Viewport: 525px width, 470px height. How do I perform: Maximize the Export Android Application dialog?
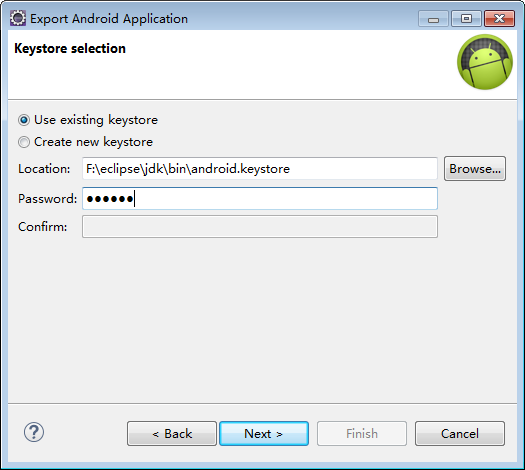click(x=466, y=19)
